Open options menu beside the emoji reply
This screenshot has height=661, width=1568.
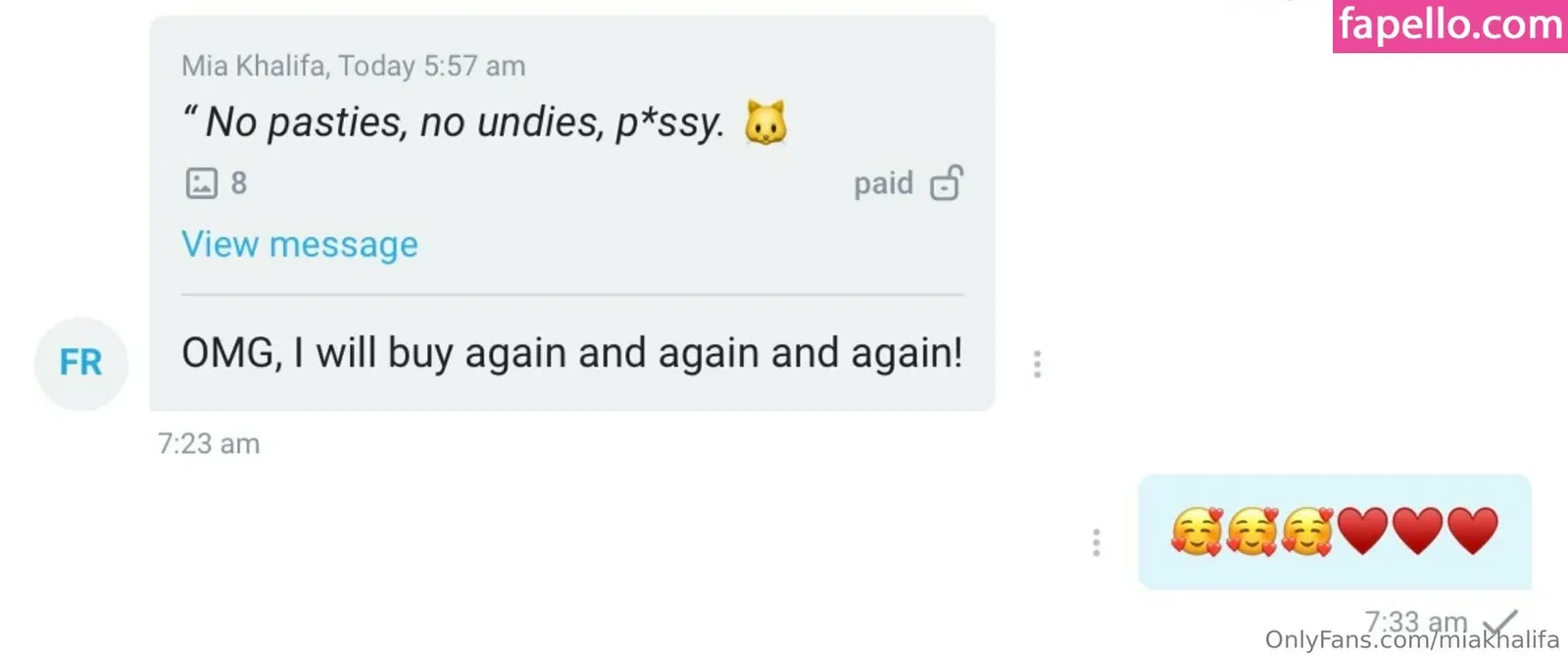(1096, 542)
